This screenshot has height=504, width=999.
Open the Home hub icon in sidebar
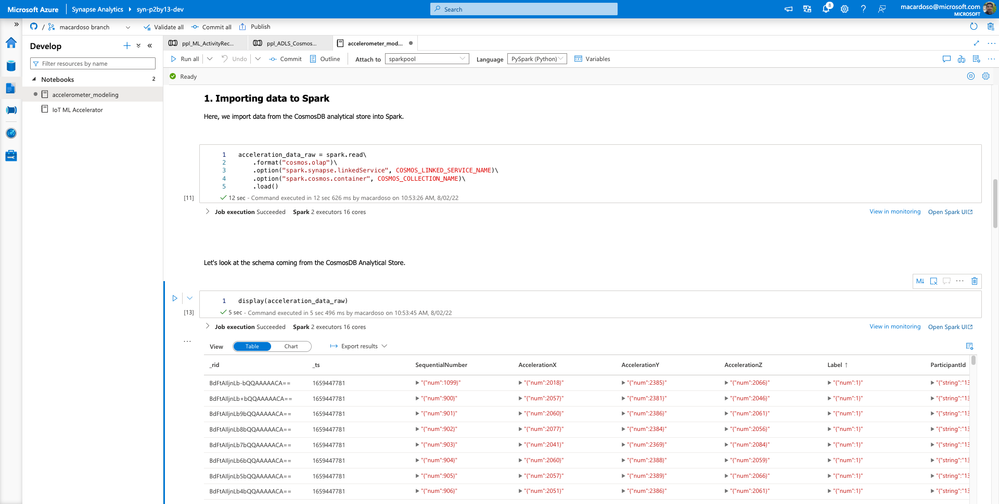11,43
